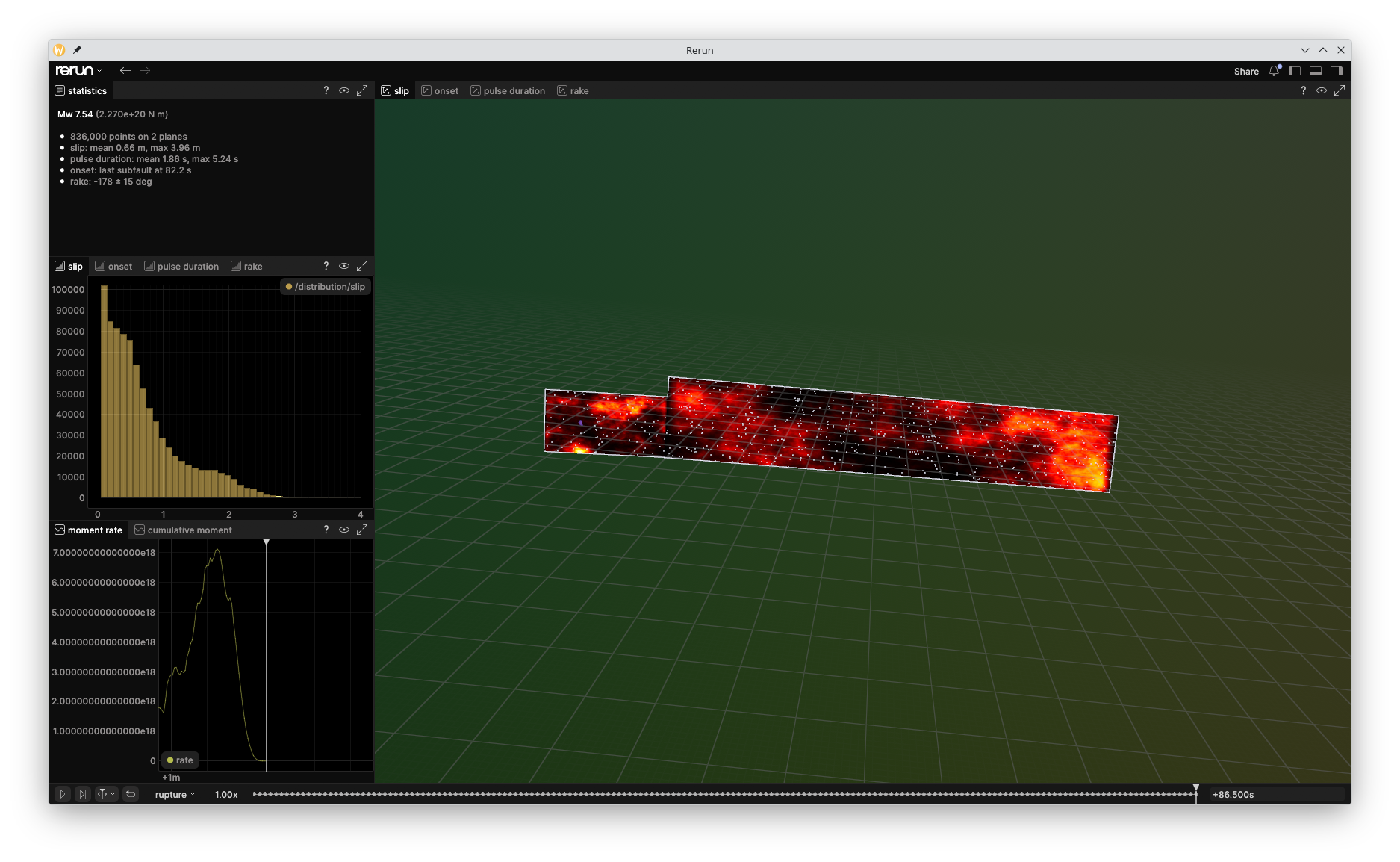Open the rupture timeline selector
The width and height of the screenshot is (1400, 862).
coord(175,795)
